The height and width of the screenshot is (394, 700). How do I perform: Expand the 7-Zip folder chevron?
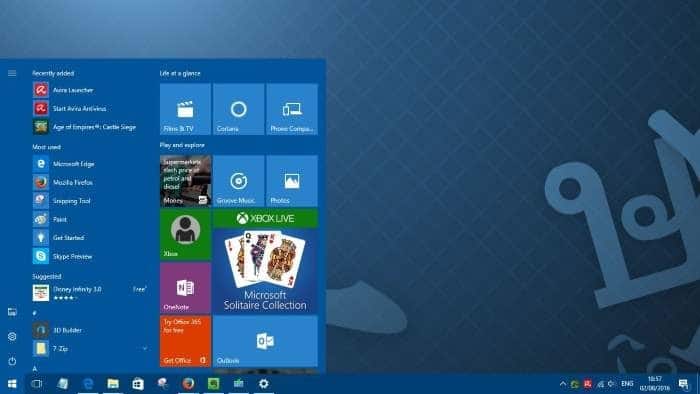(145, 348)
